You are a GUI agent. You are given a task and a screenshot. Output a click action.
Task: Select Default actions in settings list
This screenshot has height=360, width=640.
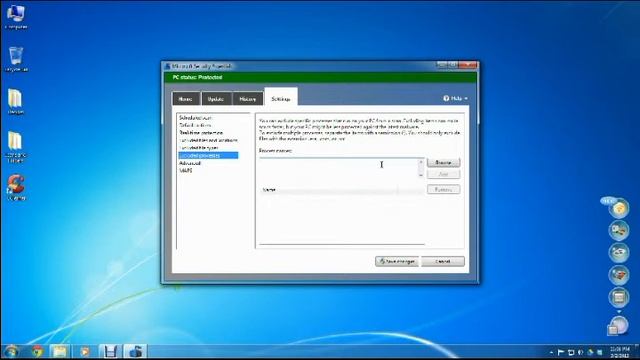(195, 125)
